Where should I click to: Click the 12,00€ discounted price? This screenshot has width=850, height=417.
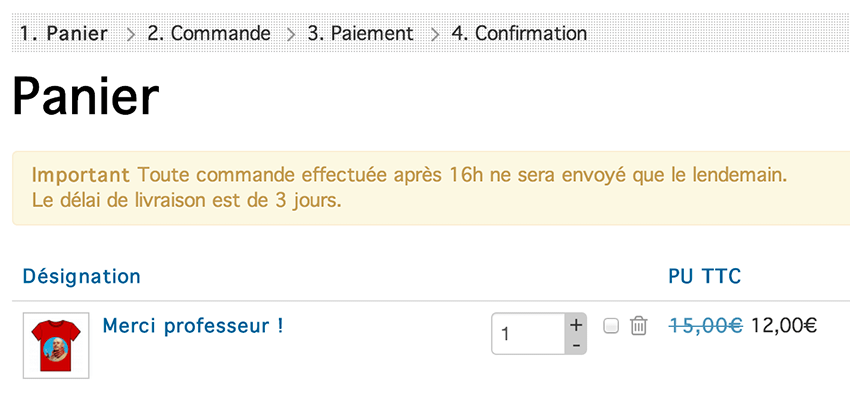784,326
